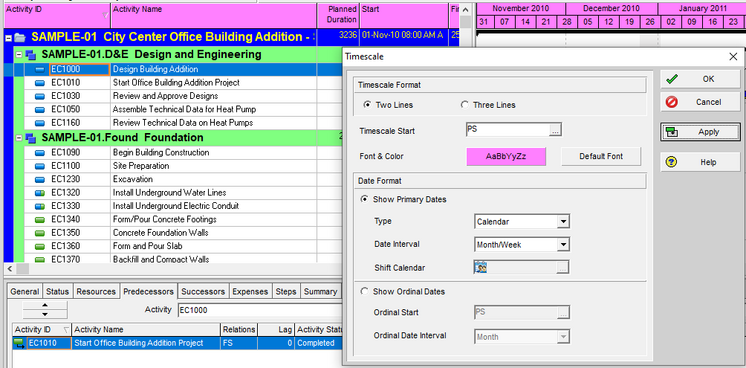Choose Show Ordinal Dates radio option
Screen dimensions: 746x368
[365, 291]
